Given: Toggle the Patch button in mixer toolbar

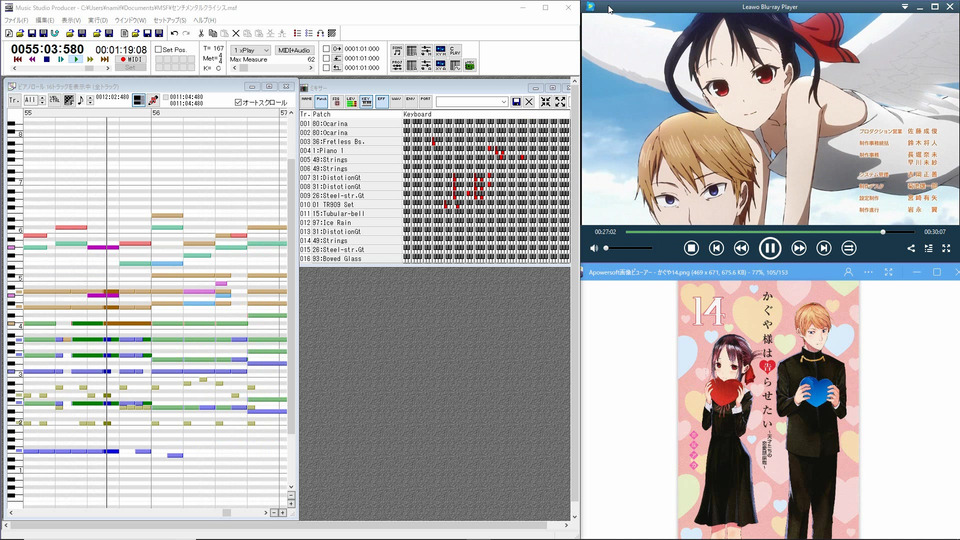Looking at the screenshot, I should pyautogui.click(x=321, y=101).
